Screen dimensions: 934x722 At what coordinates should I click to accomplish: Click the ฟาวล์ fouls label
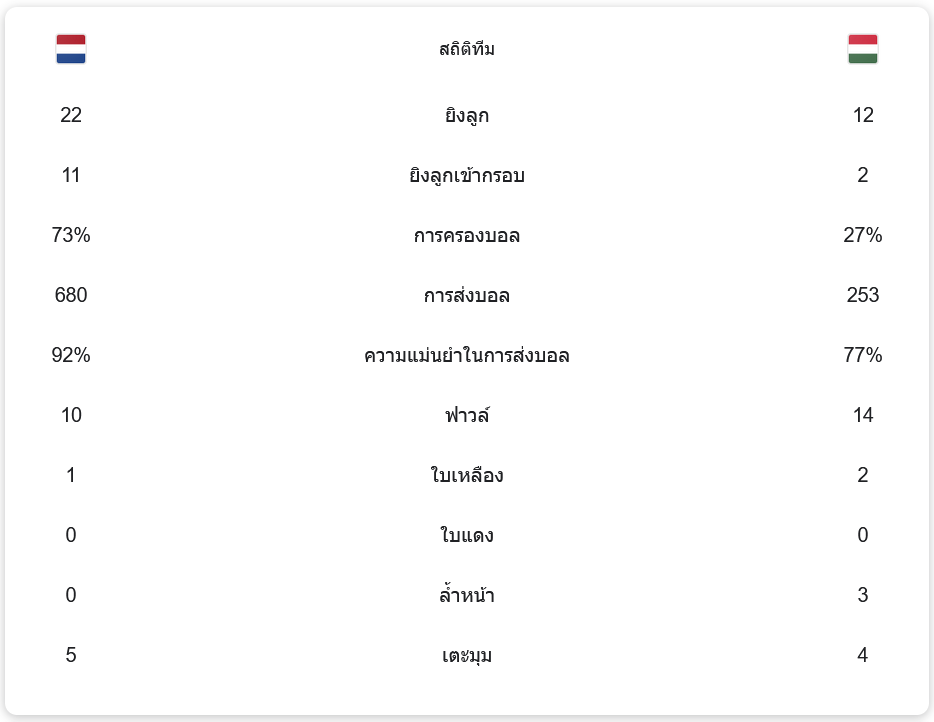467,415
